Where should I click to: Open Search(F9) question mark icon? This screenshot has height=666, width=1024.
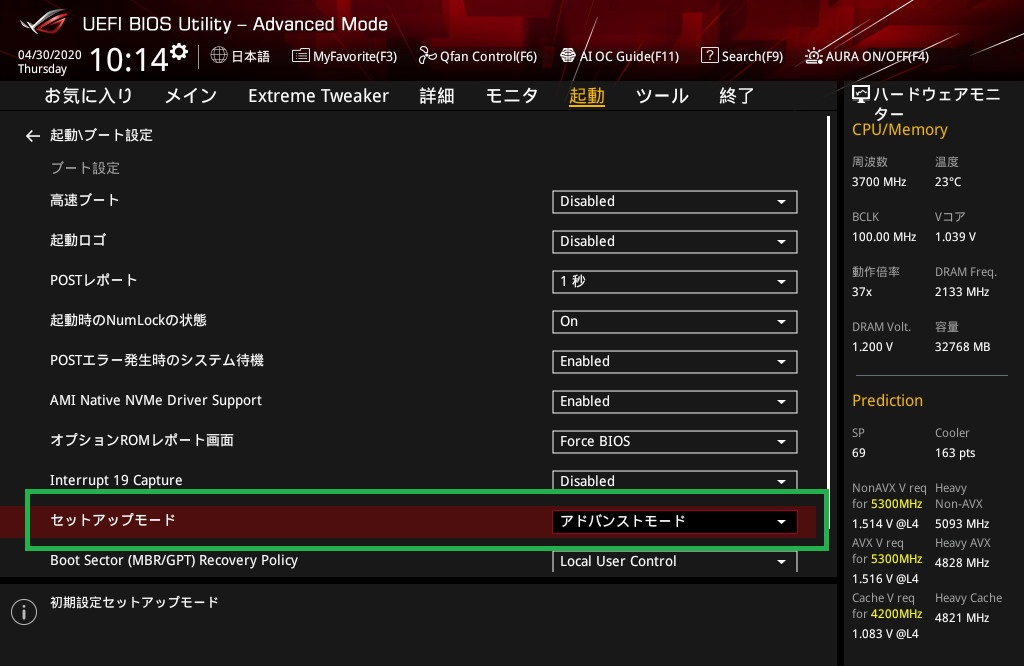tap(709, 56)
